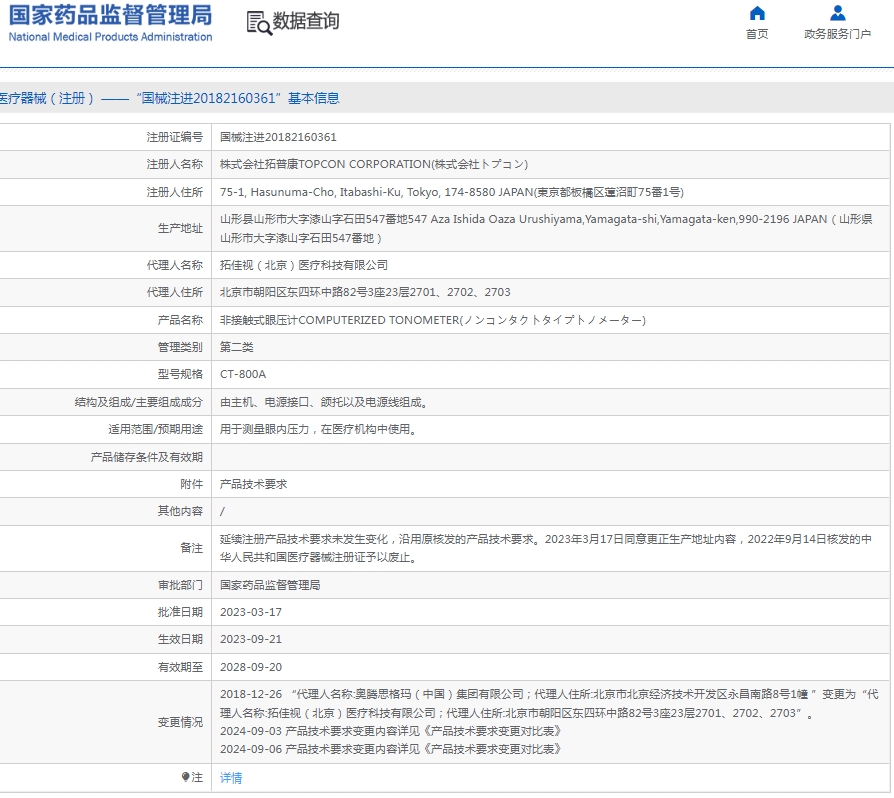The width and height of the screenshot is (894, 798).
Task: Click the TOPCON CORPORATION registrant name
Action: (x=374, y=164)
